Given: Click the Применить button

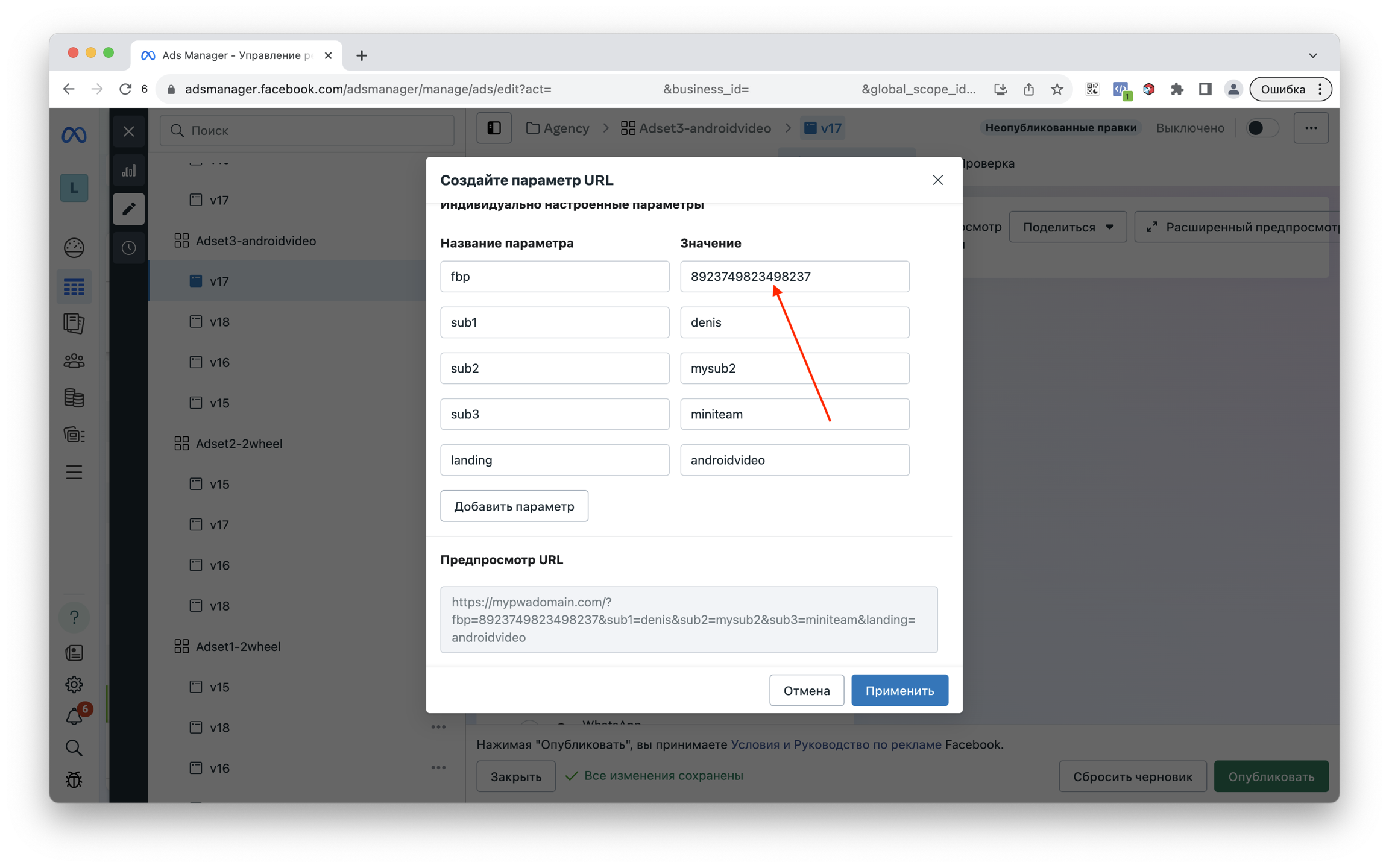Looking at the screenshot, I should [x=899, y=690].
